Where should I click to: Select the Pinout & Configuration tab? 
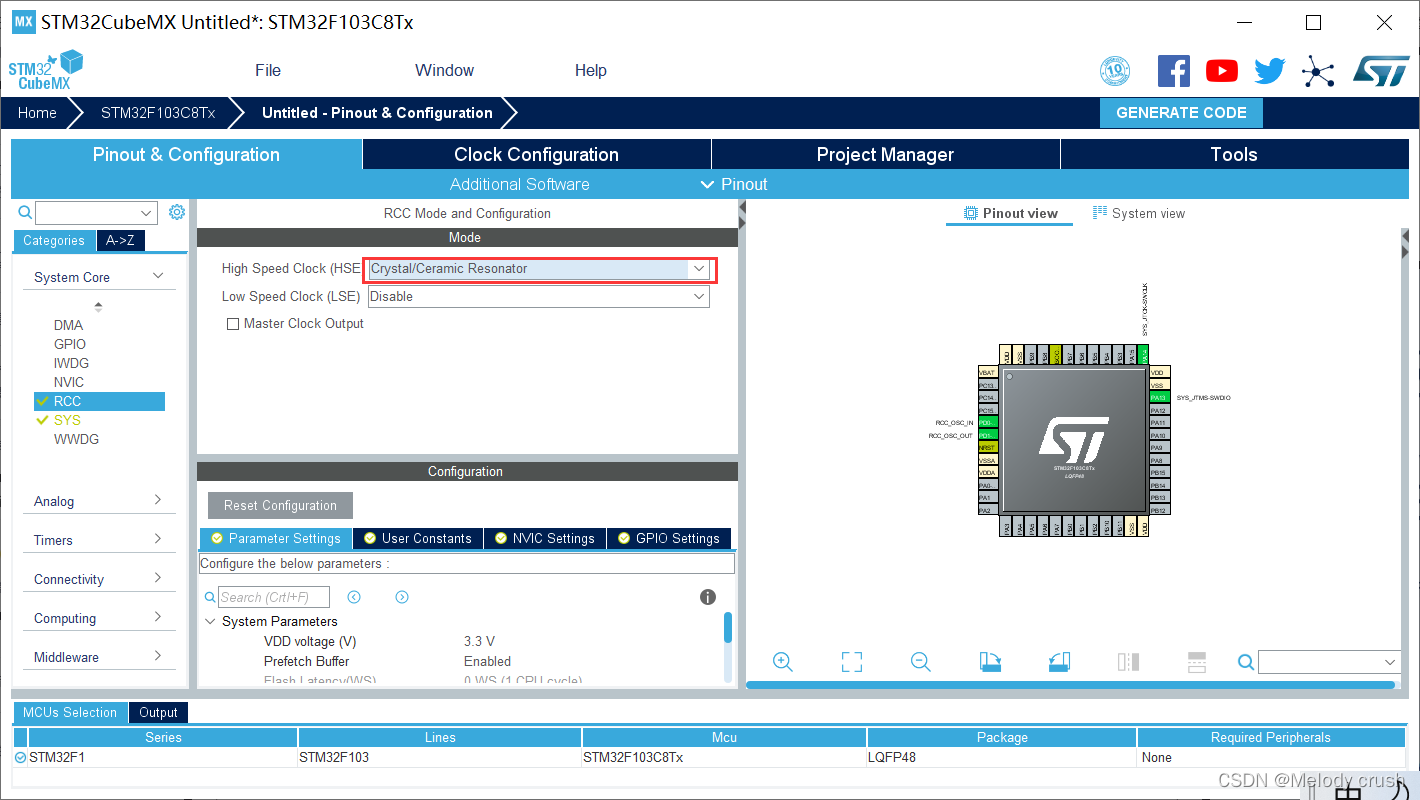pyautogui.click(x=186, y=154)
